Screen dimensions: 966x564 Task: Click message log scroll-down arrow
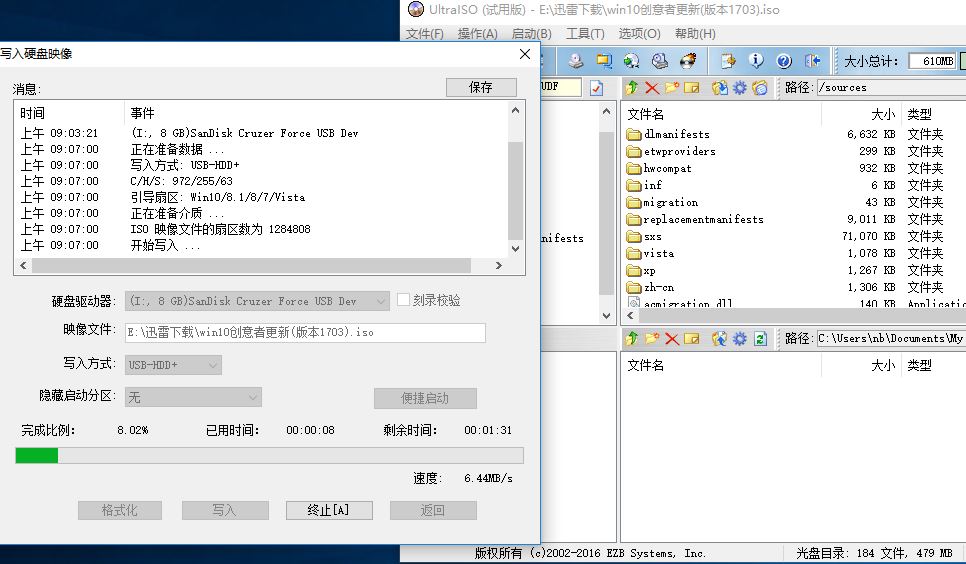[515, 249]
